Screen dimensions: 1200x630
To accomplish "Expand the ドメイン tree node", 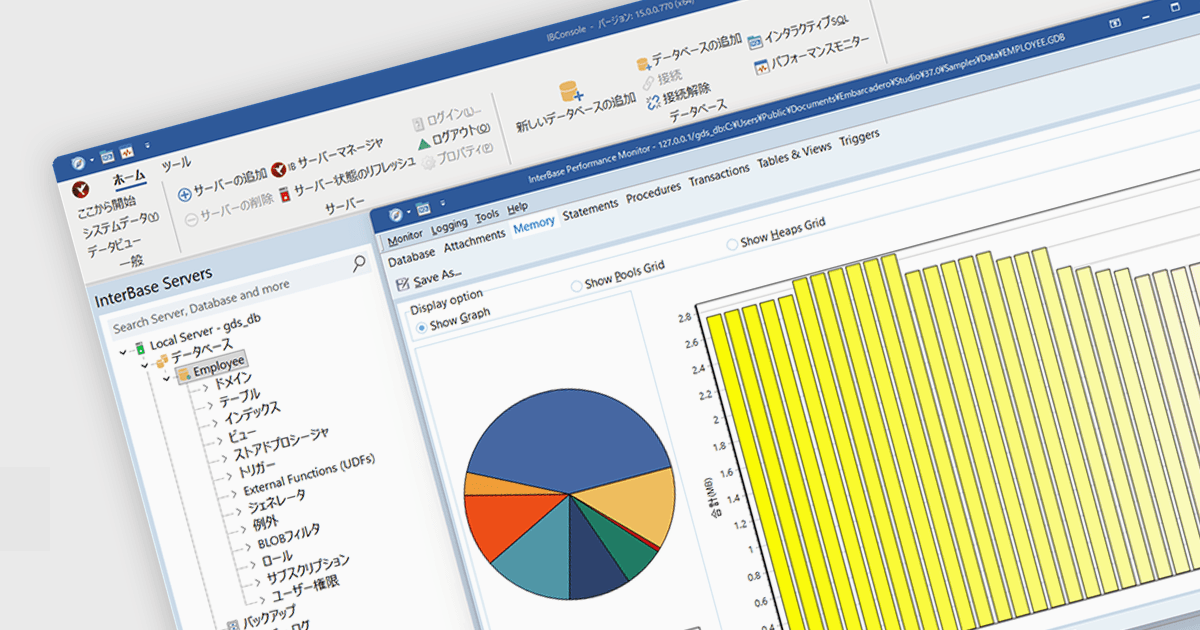I will click(206, 386).
